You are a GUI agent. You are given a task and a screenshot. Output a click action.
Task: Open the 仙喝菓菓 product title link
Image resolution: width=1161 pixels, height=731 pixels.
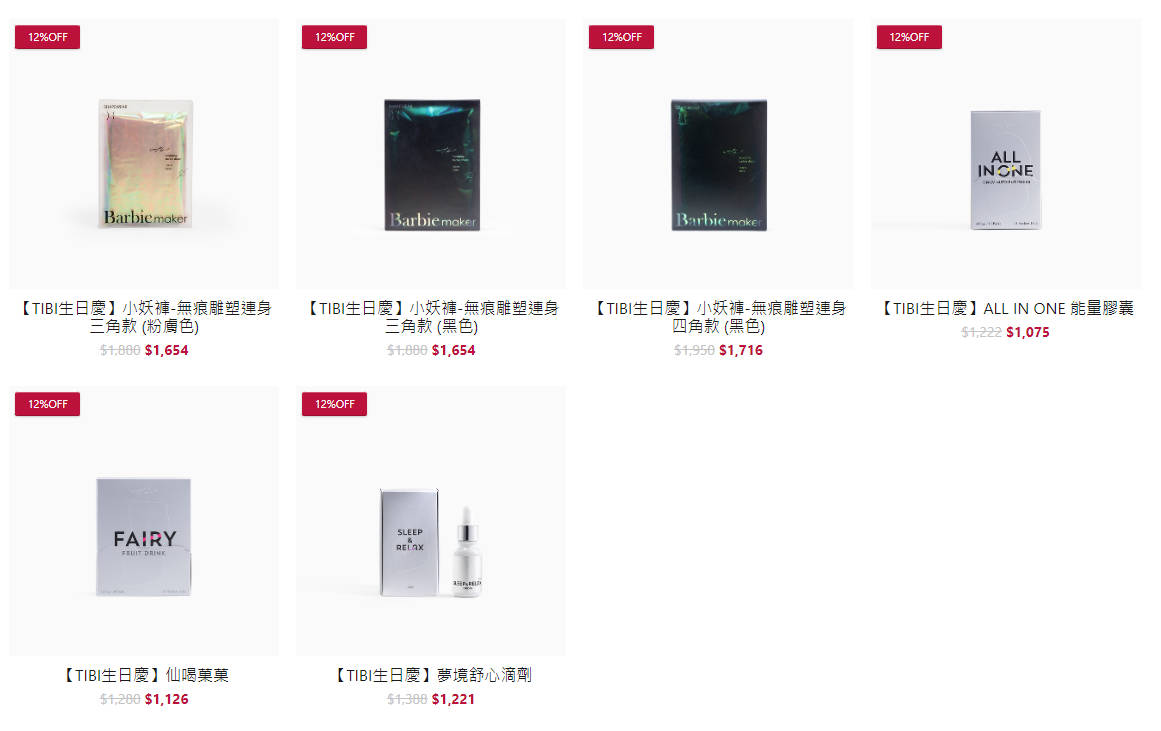point(144,675)
